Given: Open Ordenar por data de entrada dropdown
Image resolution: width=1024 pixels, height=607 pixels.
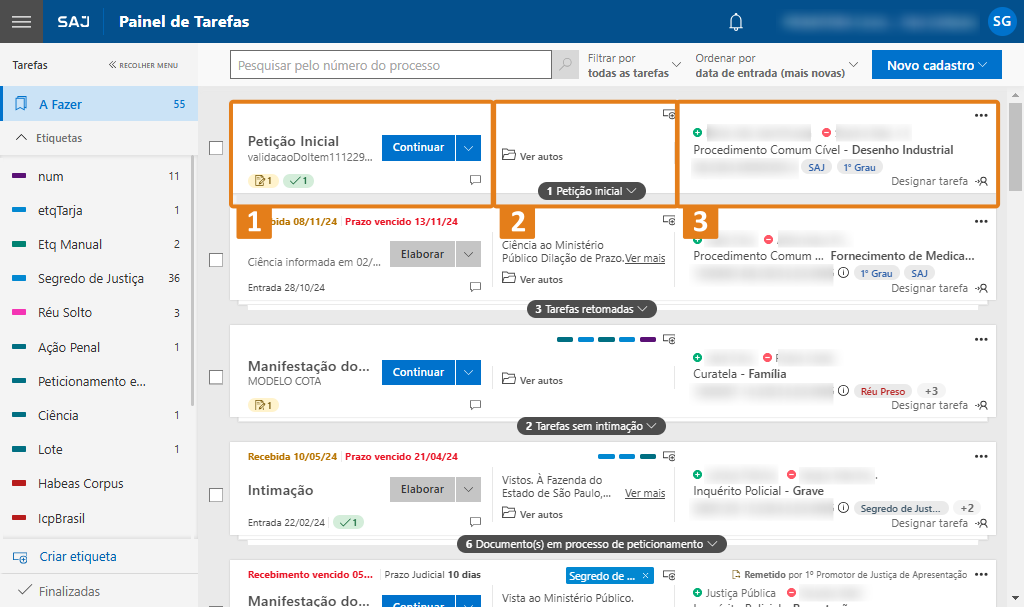Looking at the screenshot, I should (x=776, y=66).
